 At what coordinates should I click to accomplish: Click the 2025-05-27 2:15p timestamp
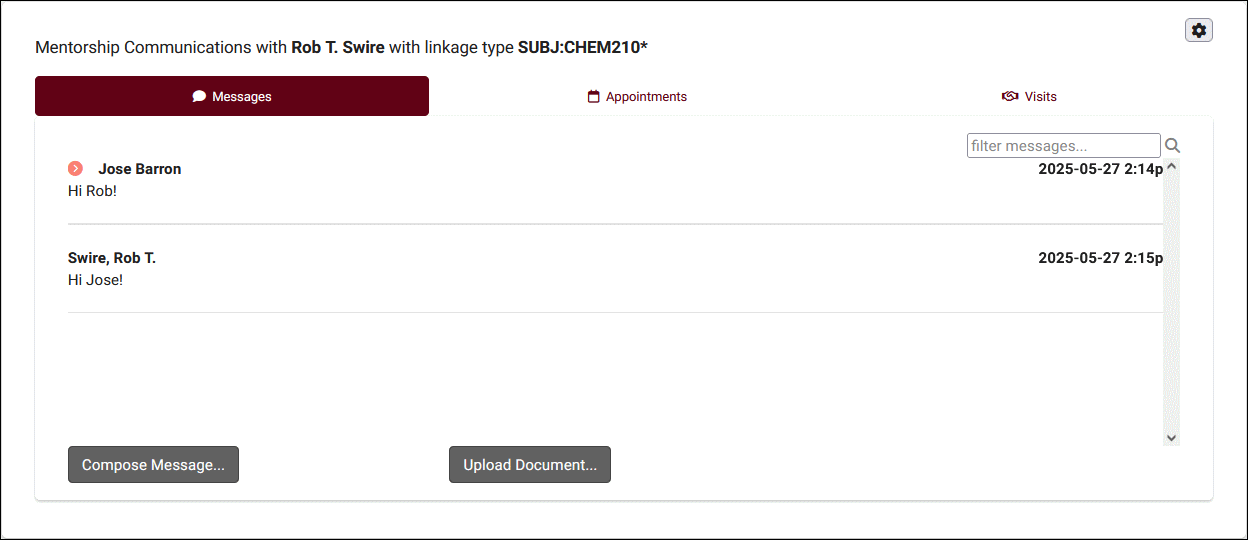click(1100, 258)
